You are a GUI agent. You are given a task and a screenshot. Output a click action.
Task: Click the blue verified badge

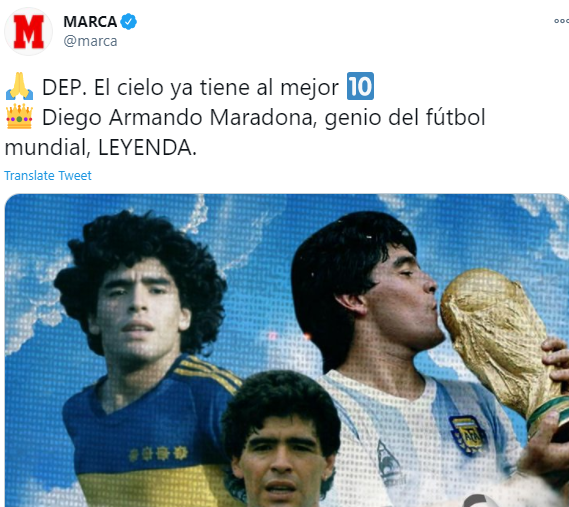128,21
